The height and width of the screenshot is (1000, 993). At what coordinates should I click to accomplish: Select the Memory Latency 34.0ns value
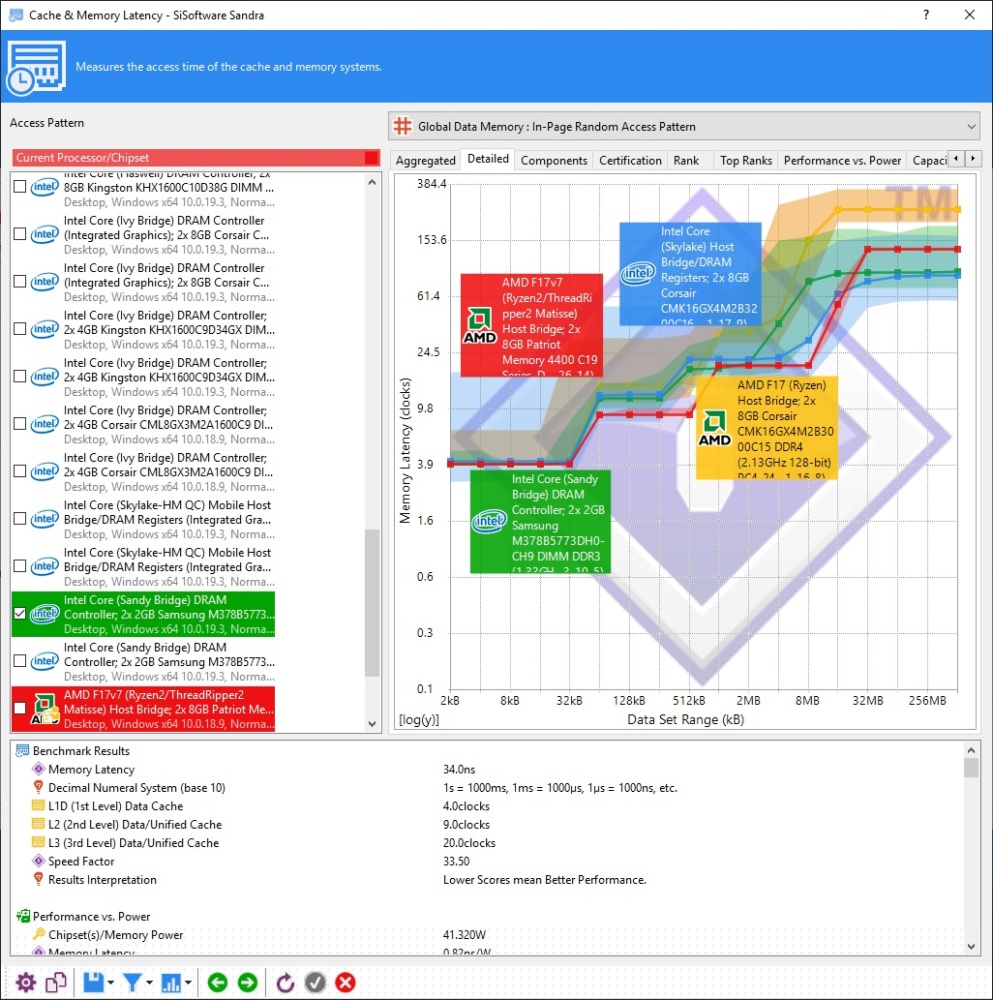pyautogui.click(x=459, y=769)
